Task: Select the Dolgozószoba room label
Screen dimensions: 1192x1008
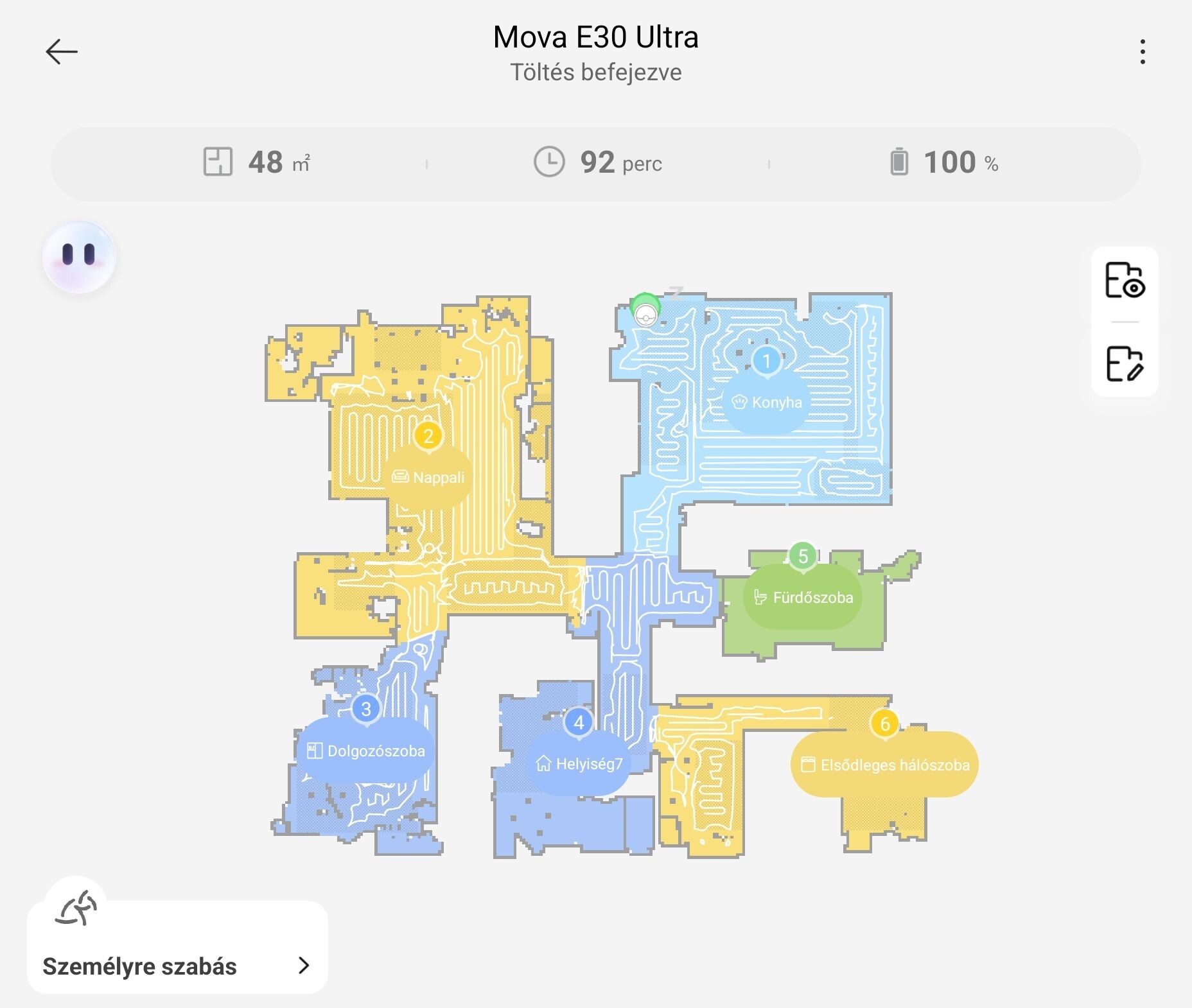Action: click(x=366, y=751)
